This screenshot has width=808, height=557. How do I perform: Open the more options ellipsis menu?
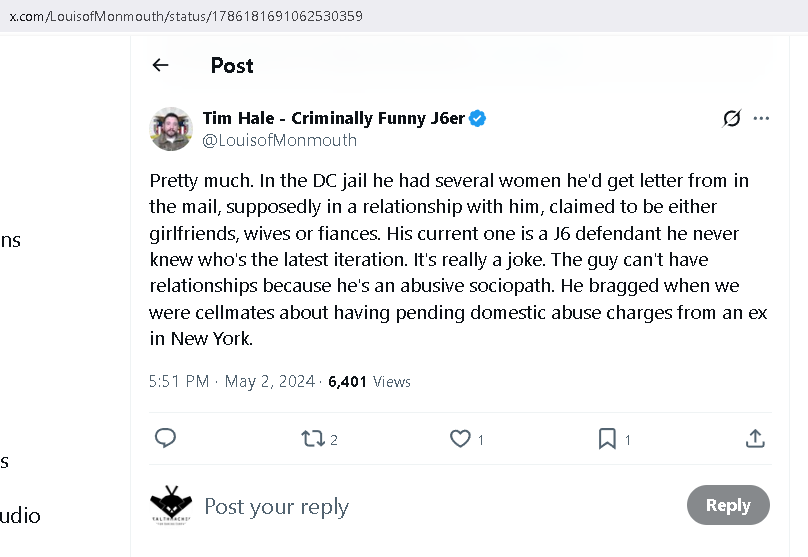pyautogui.click(x=762, y=118)
